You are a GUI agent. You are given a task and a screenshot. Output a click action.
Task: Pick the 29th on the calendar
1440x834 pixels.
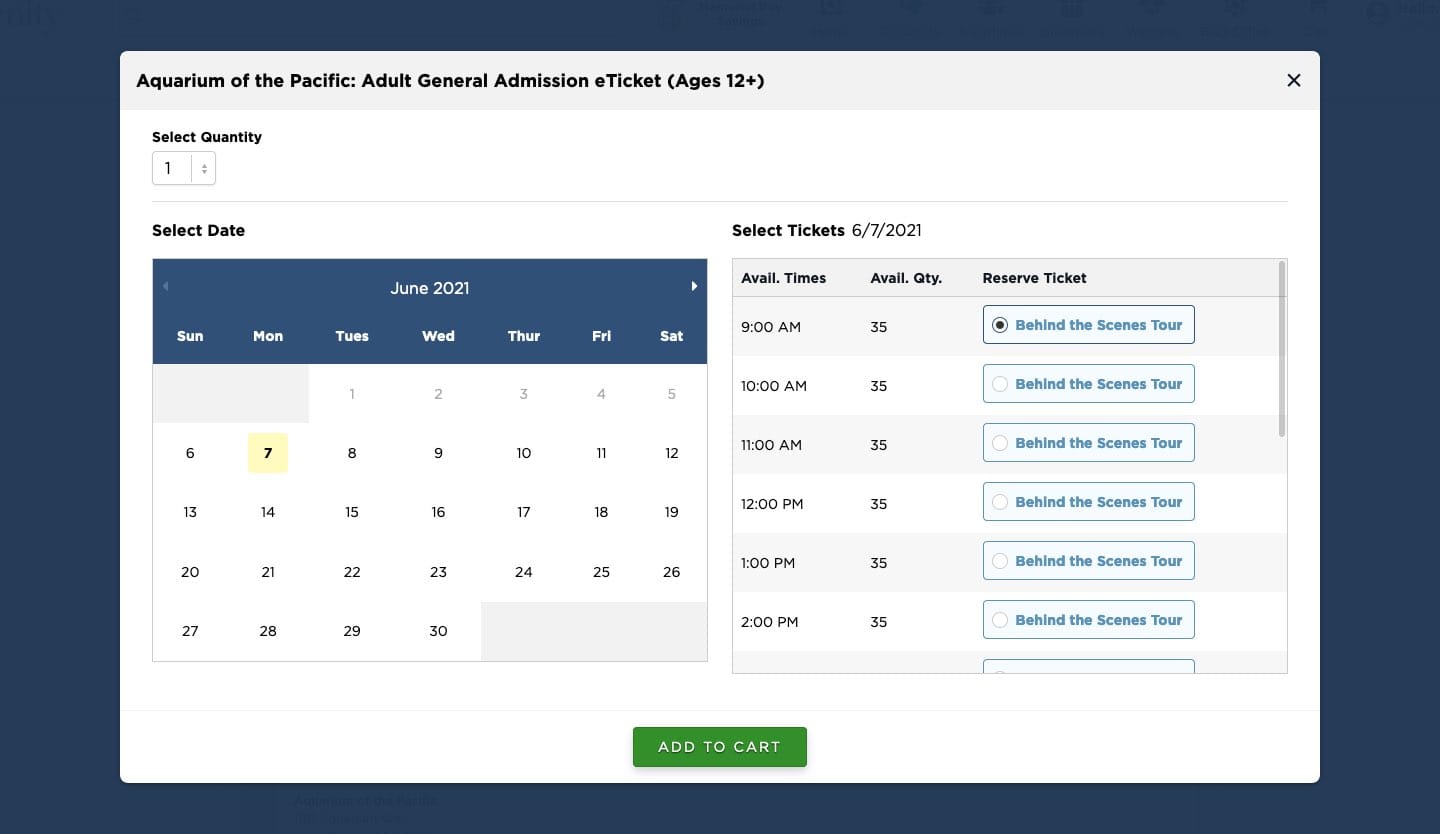[352, 631]
